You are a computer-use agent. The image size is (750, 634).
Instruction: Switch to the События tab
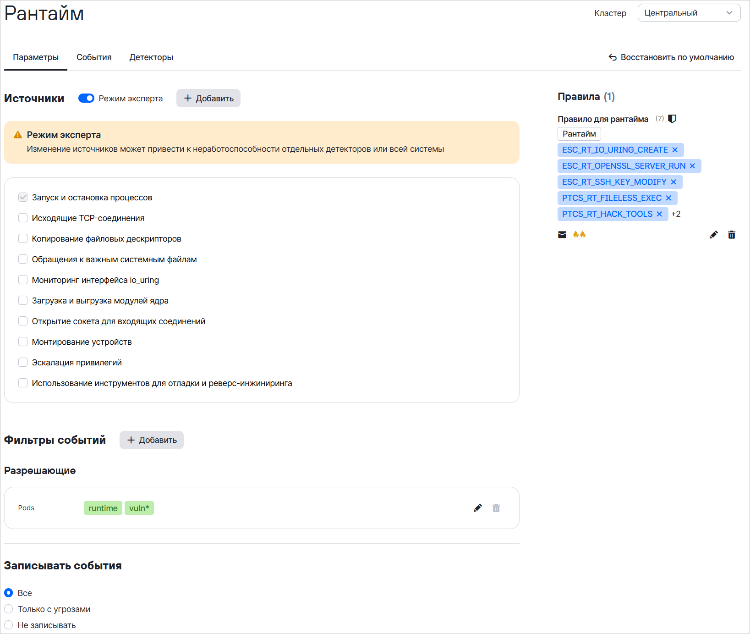coord(93,57)
